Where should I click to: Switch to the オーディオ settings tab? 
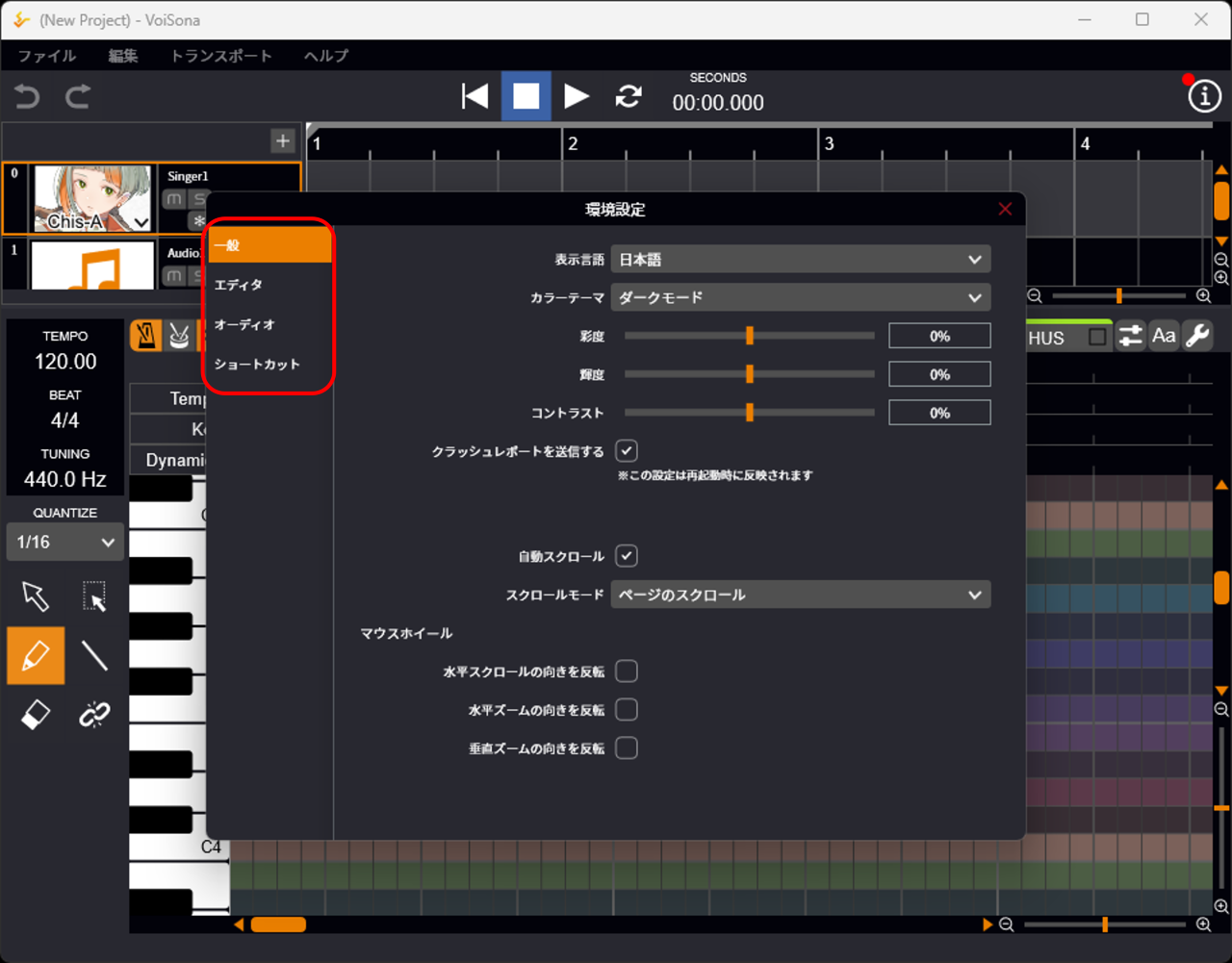[x=244, y=325]
